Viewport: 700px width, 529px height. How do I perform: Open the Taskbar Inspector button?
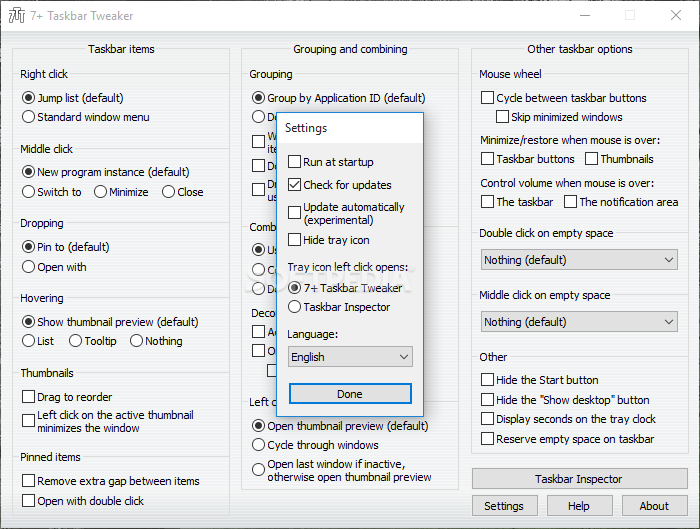[579, 479]
